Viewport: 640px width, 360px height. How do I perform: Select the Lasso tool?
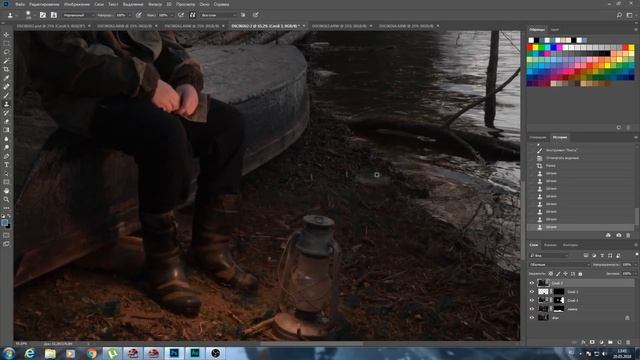tap(6, 52)
